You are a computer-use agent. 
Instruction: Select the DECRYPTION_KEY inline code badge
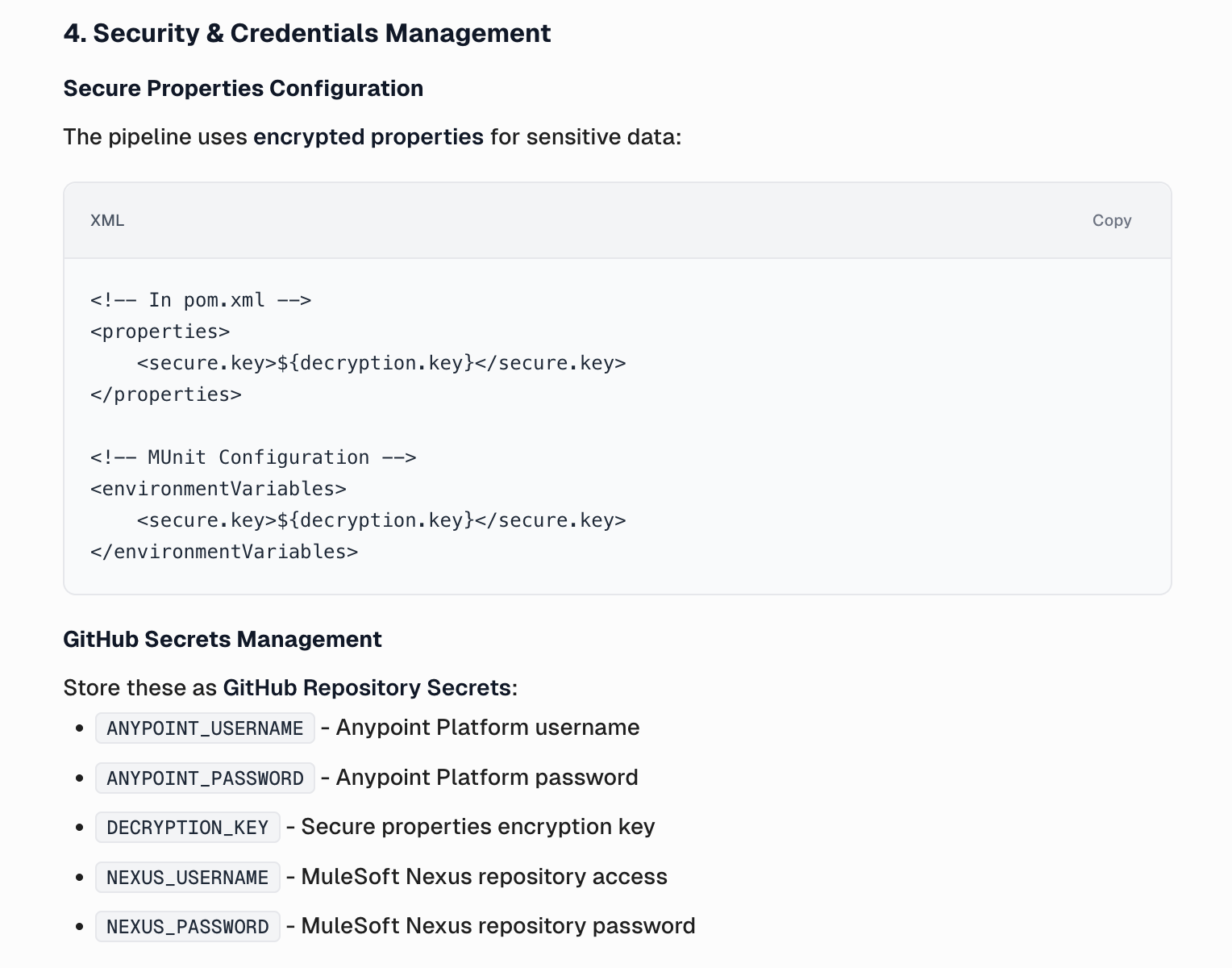click(x=187, y=828)
